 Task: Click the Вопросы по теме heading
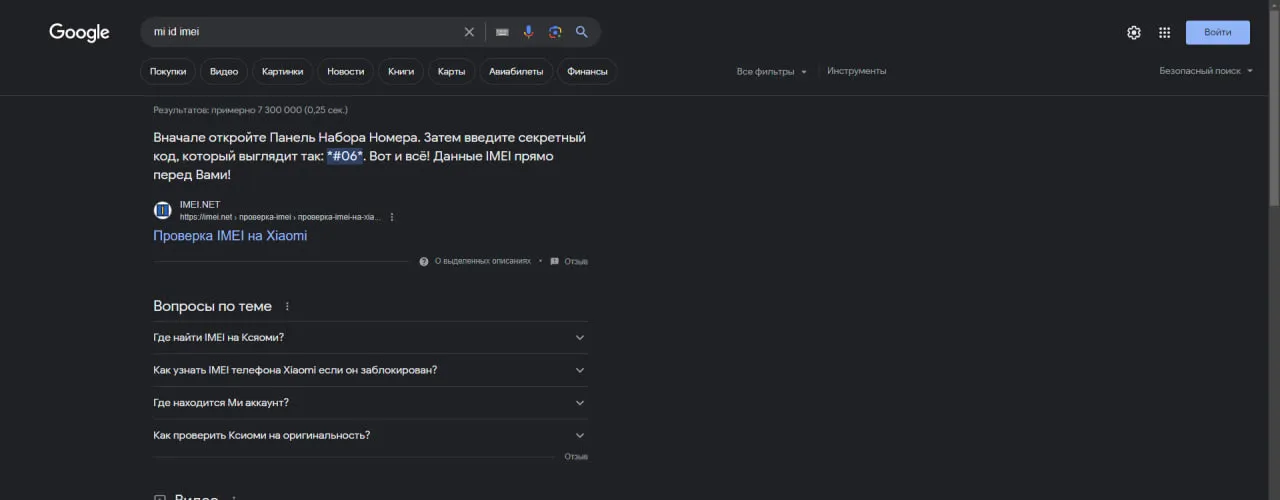(x=212, y=306)
